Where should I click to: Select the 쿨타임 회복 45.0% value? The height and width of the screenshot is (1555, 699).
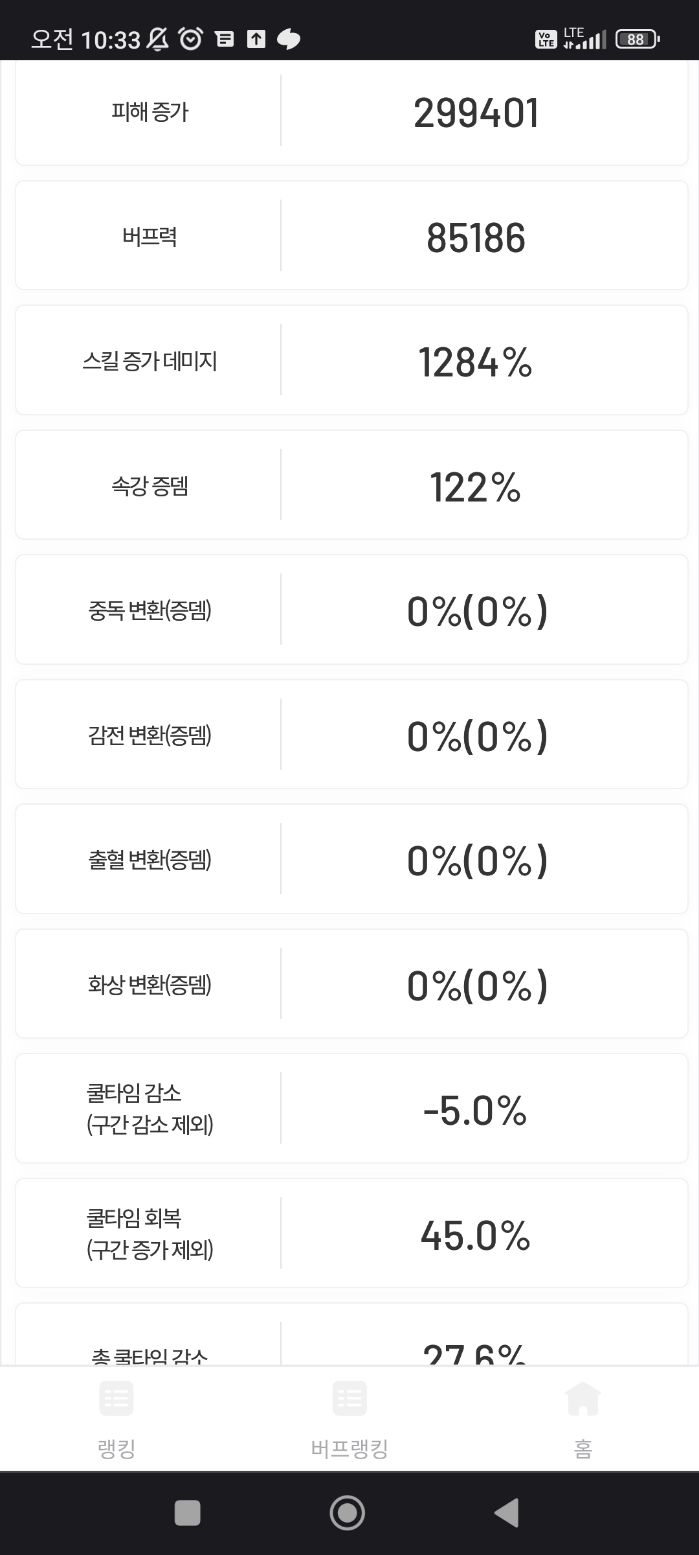pyautogui.click(x=476, y=1235)
